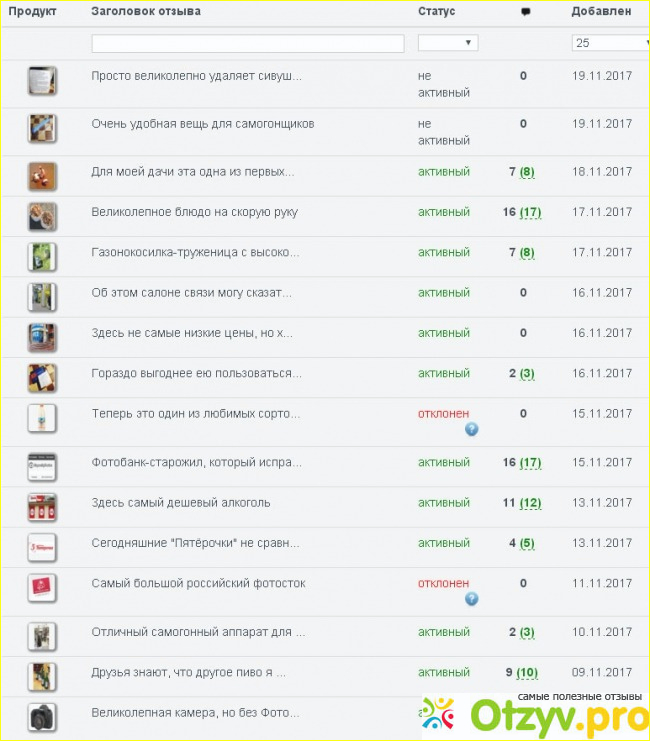Screen dimensions: 650x741
Task: Click thumbnail for 'Самый большой российский фотосток'
Action: point(42,587)
